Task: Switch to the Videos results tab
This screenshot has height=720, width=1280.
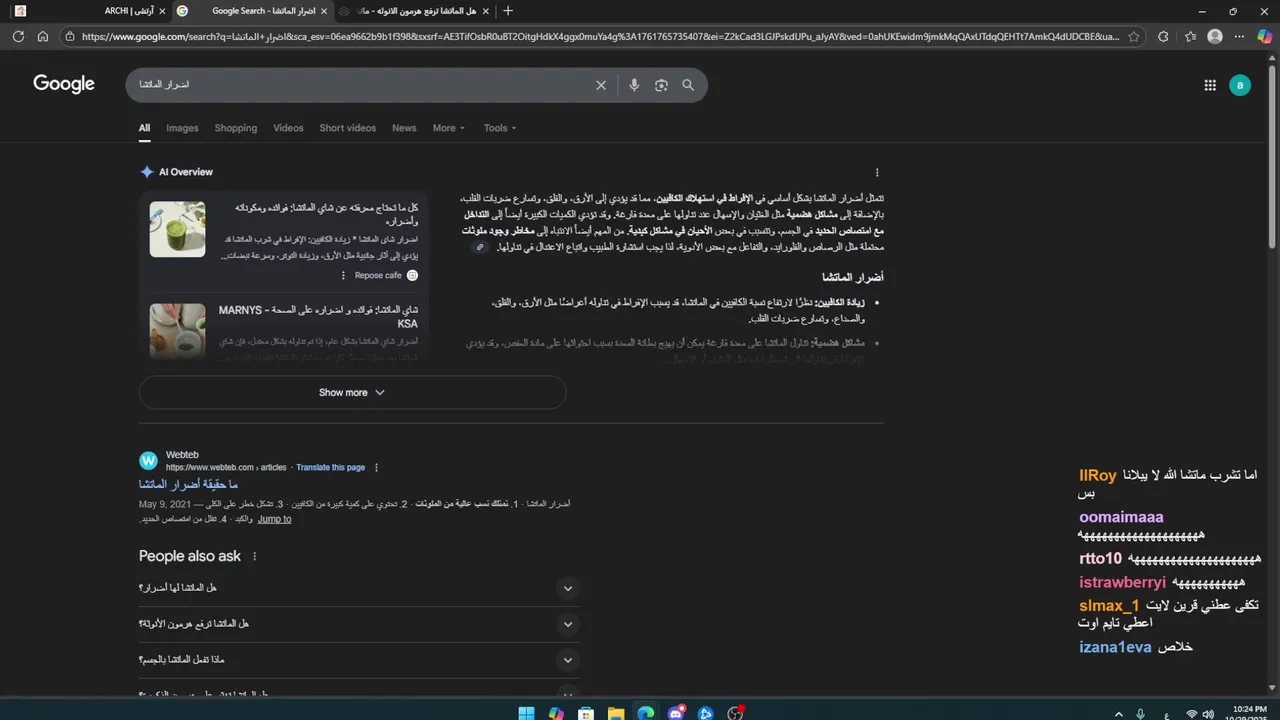Action: pos(288,128)
